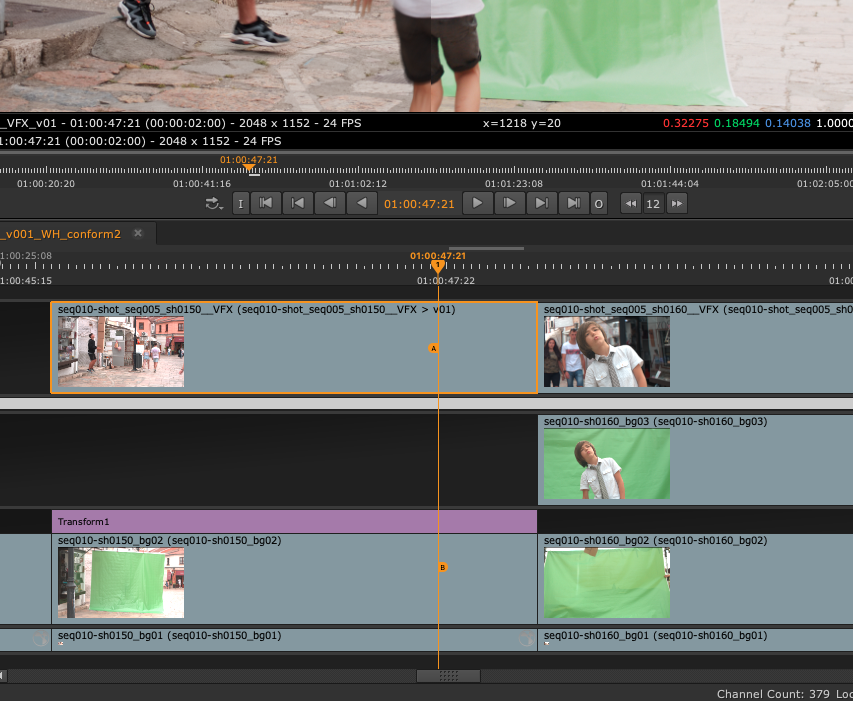Jump to the start of the sequence

[x=265, y=203]
